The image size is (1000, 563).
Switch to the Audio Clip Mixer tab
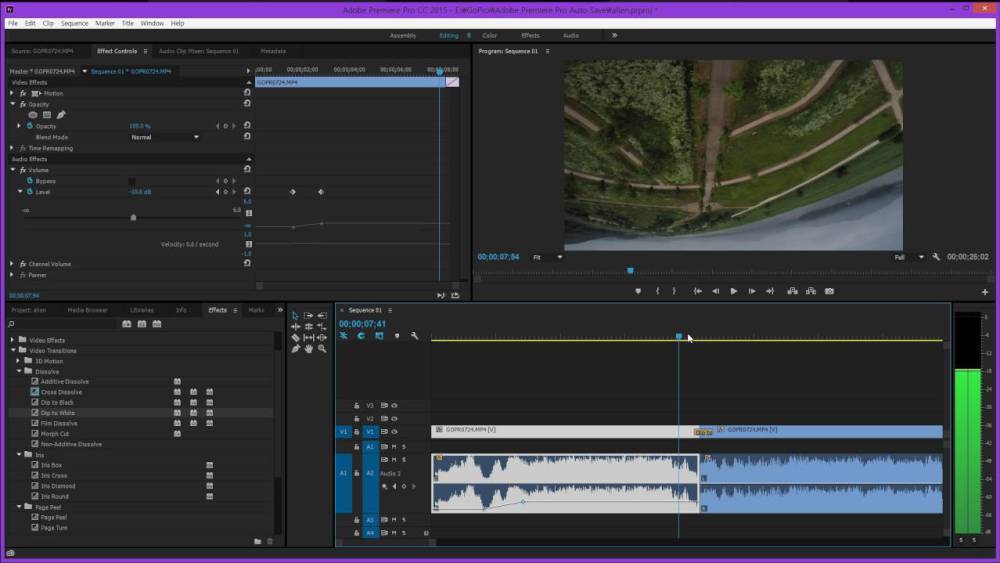point(198,51)
